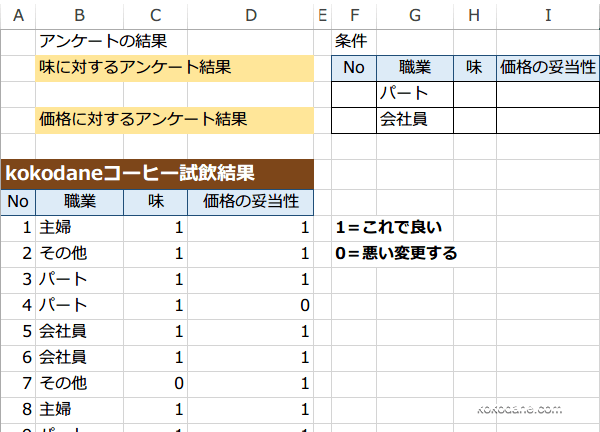Select the column I header
The height and width of the screenshot is (432, 600).
547,14
